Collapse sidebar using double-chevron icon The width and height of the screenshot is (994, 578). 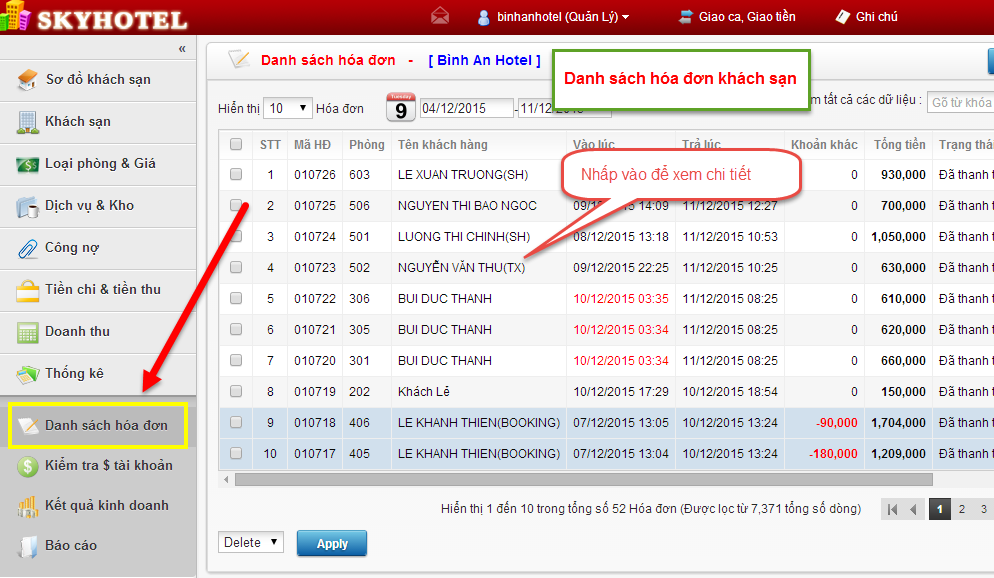click(x=182, y=49)
